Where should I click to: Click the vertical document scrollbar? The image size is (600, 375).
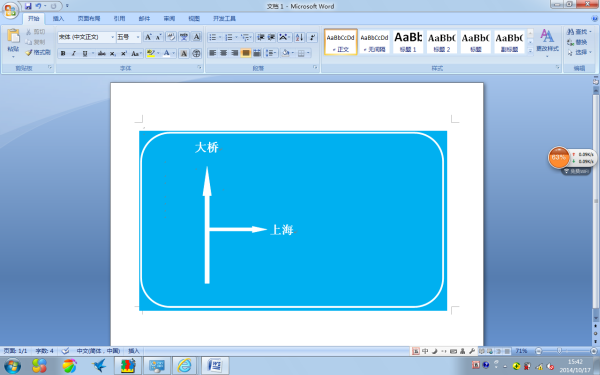click(x=595, y=201)
